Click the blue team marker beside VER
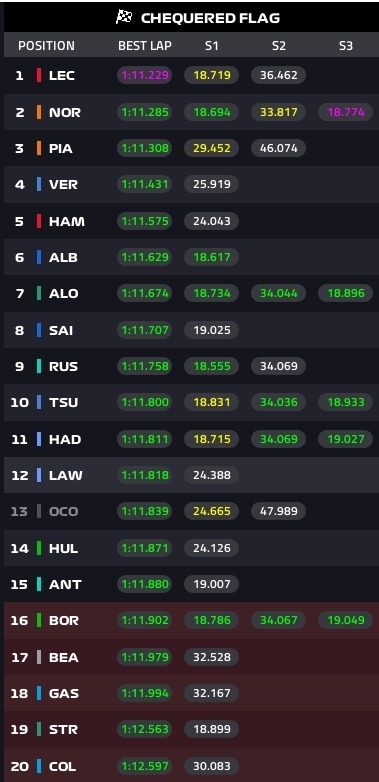Image resolution: width=379 pixels, height=782 pixels. (x=39, y=185)
